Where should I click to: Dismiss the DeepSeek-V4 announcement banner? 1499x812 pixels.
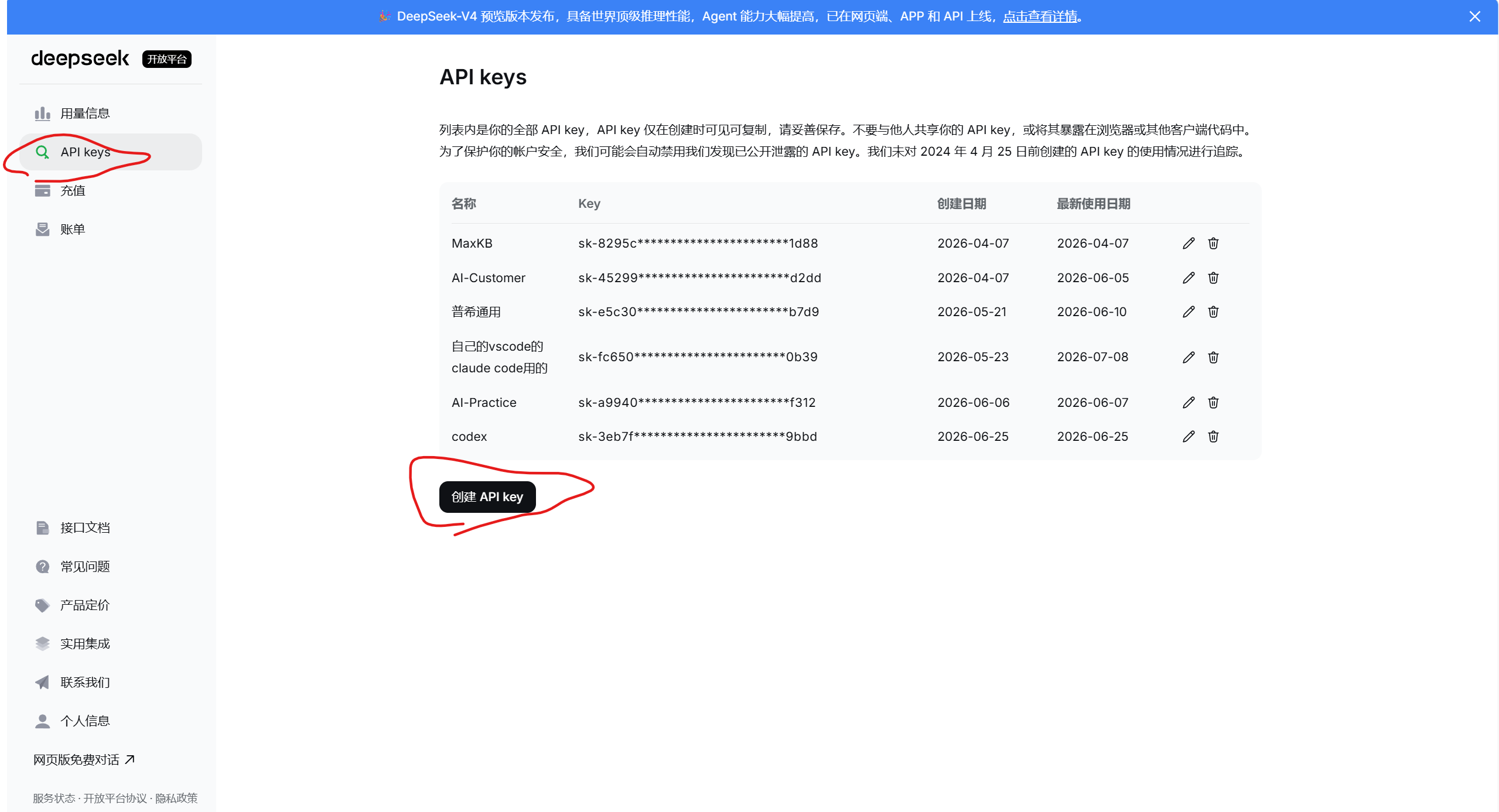1474,16
